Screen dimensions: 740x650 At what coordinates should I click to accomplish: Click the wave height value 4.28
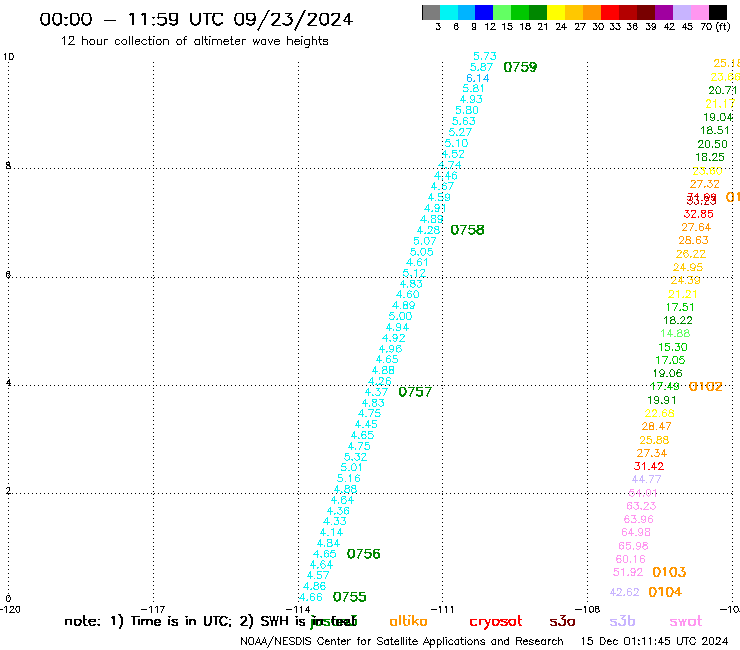(428, 230)
